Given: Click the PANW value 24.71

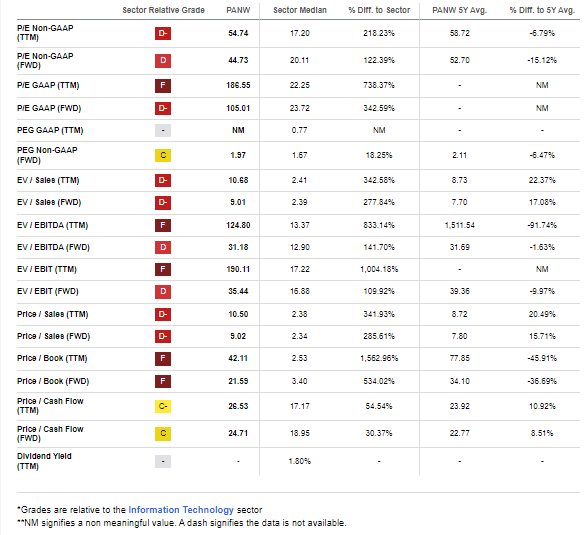Looking at the screenshot, I should (x=238, y=433).
